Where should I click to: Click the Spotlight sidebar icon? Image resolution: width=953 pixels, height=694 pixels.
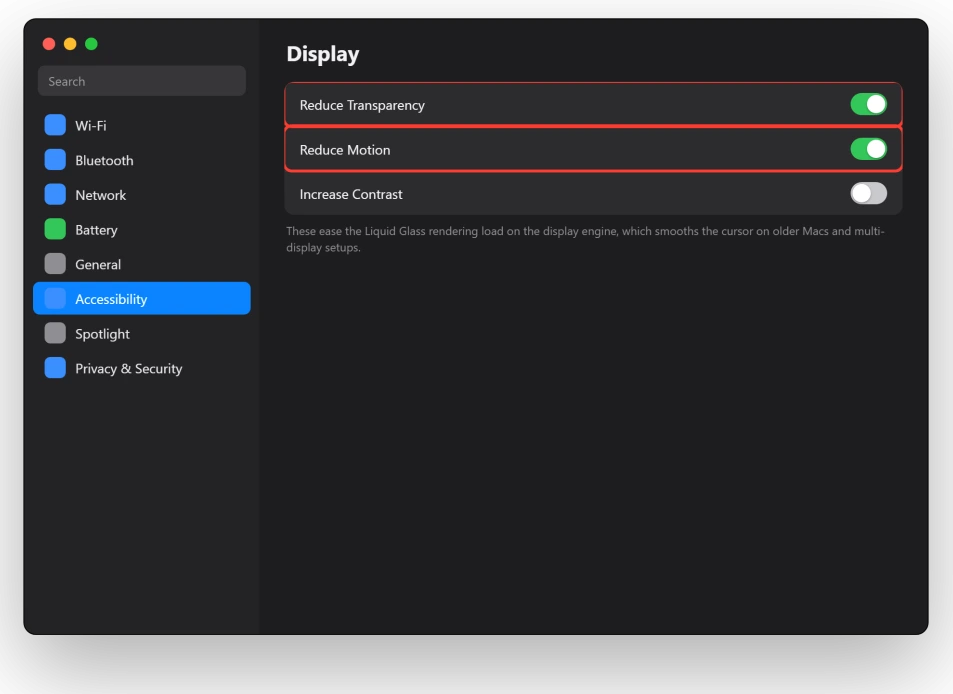[x=55, y=333]
